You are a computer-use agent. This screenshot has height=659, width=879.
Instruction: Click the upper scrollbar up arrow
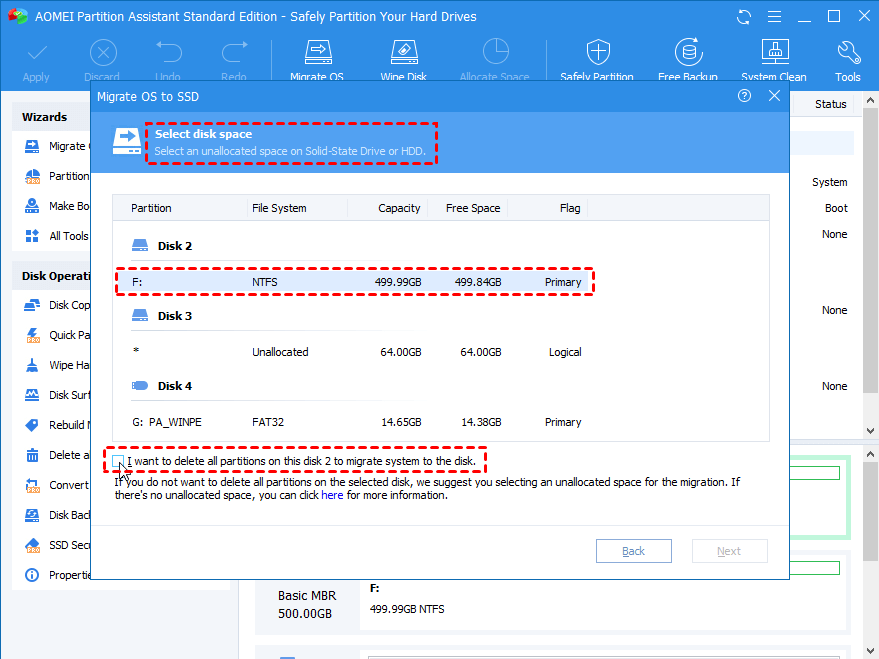[870, 100]
